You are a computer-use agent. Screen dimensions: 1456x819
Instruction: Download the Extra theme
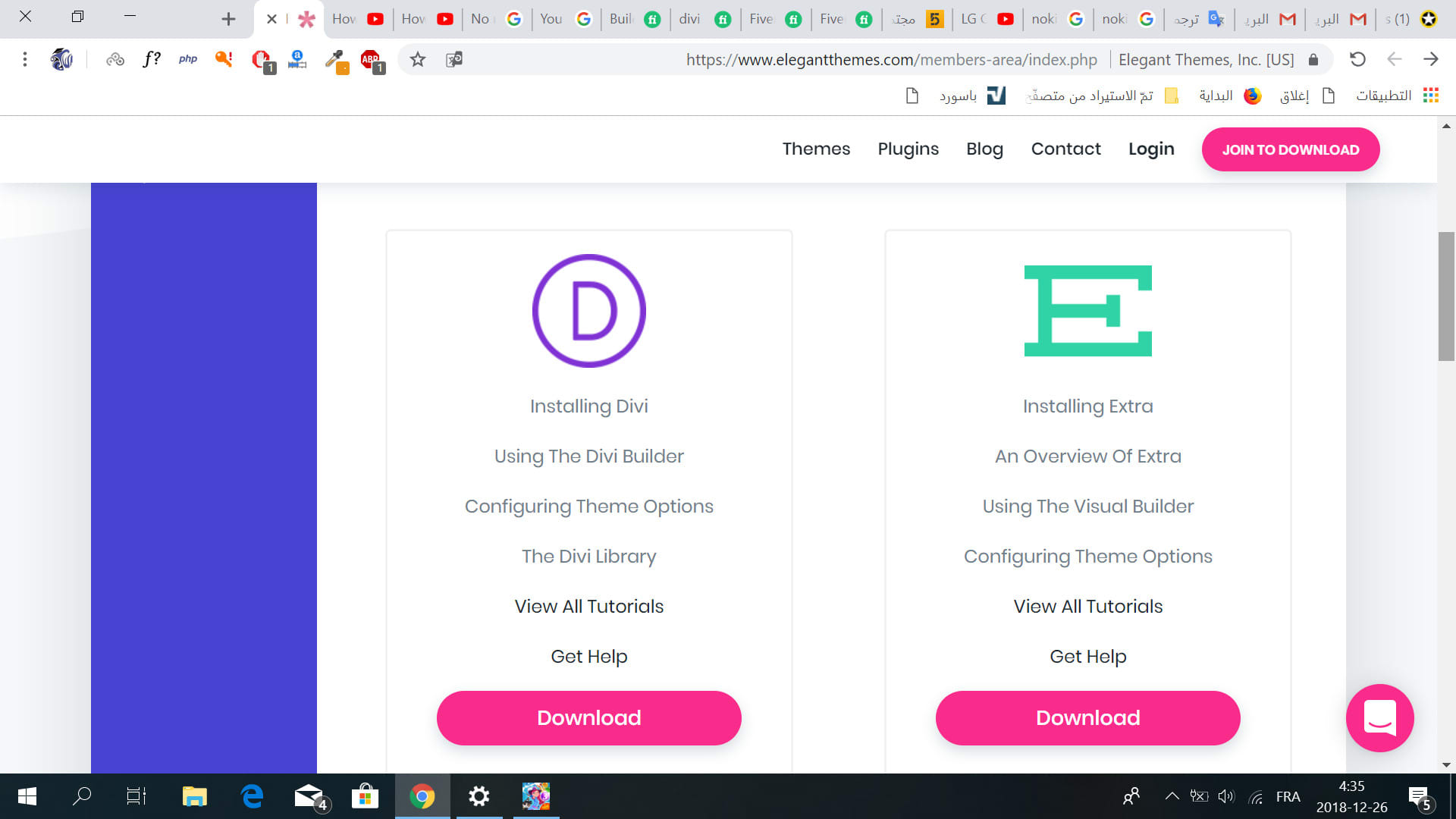(1088, 717)
